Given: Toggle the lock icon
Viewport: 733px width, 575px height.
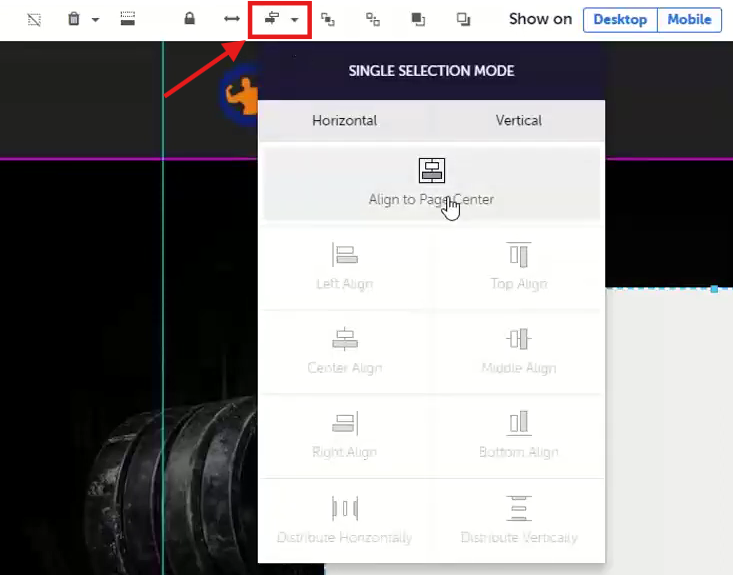Looking at the screenshot, I should coord(189,18).
